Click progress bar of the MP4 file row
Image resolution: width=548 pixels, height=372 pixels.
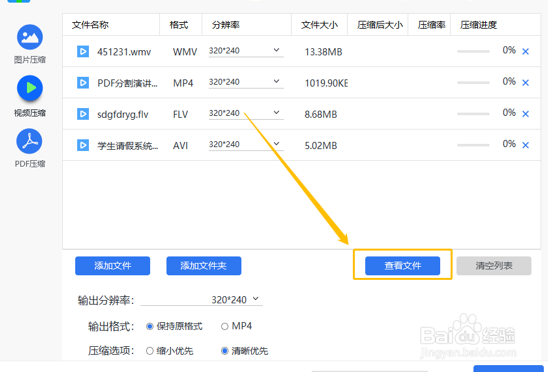pos(474,83)
